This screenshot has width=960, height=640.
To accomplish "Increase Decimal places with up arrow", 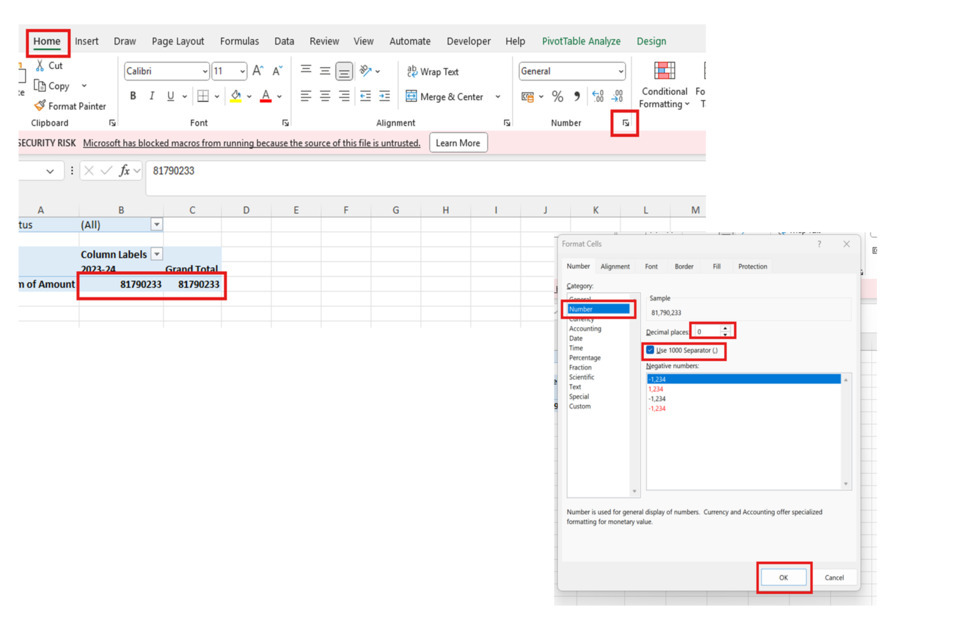I will click(726, 328).
